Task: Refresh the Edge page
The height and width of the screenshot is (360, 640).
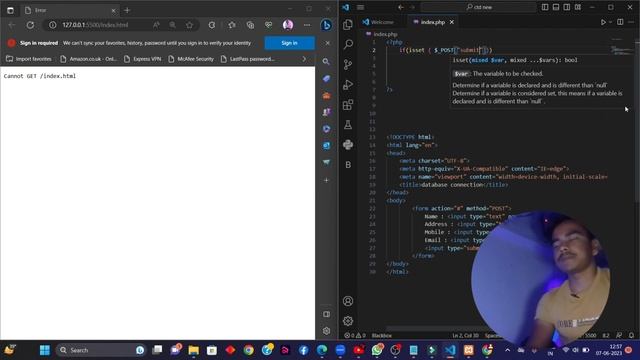Action: [x=30, y=25]
